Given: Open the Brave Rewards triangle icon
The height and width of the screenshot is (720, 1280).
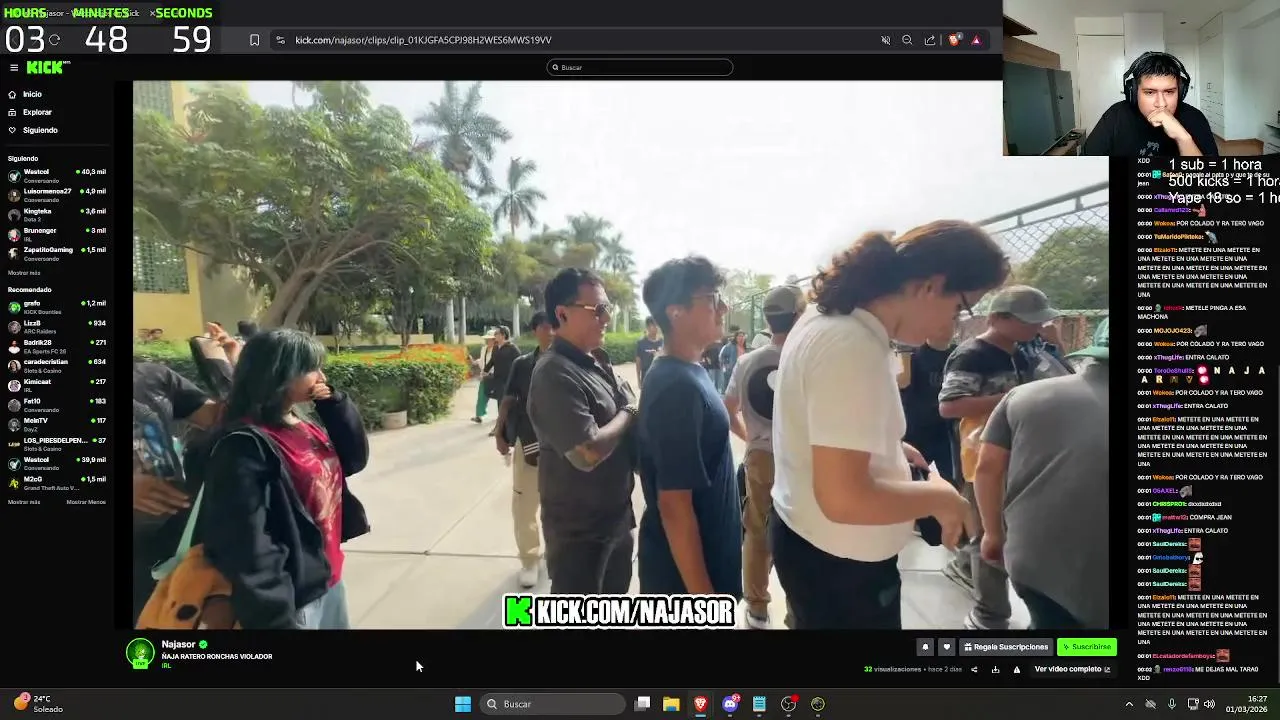Looking at the screenshot, I should click(x=976, y=40).
